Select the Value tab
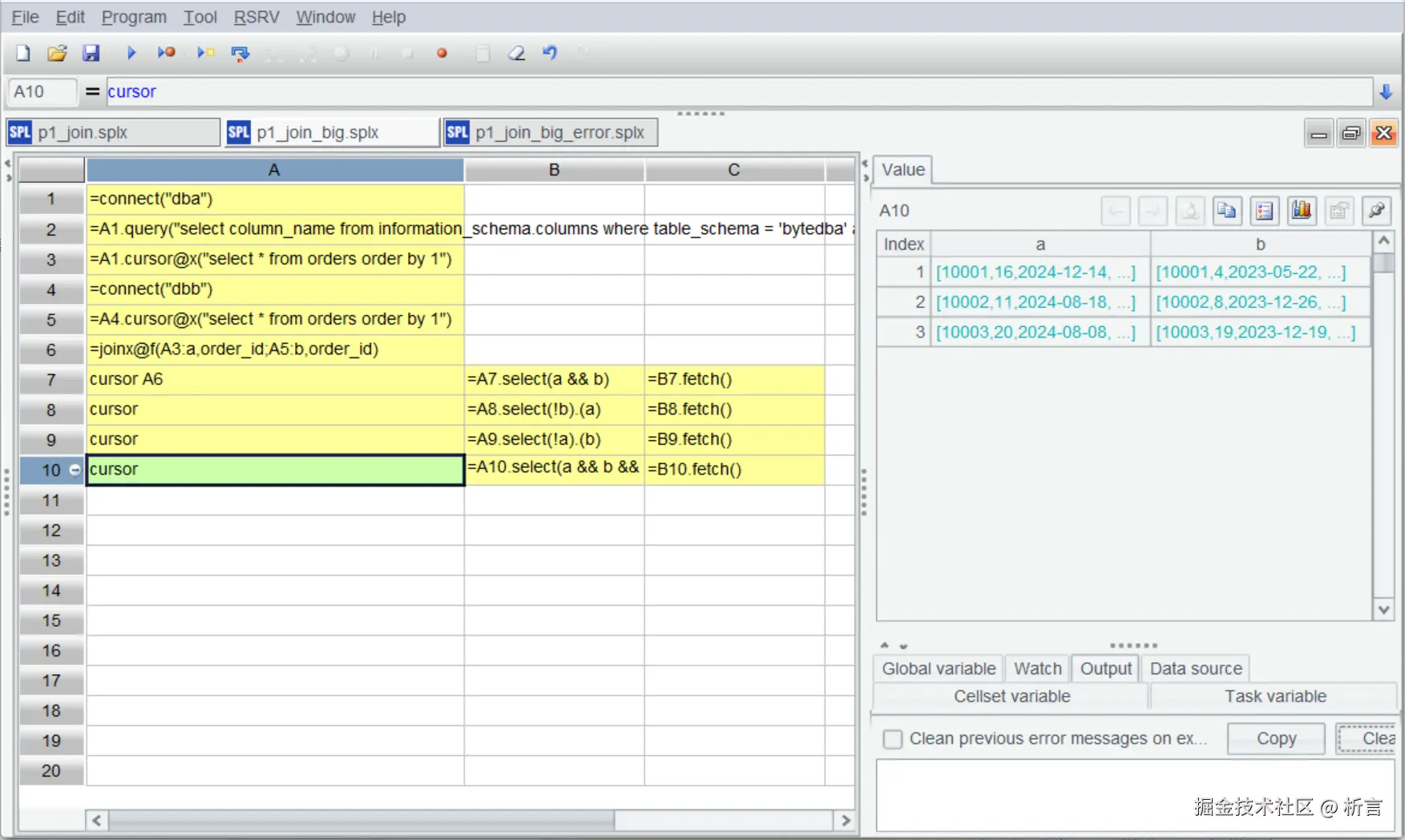 [903, 170]
